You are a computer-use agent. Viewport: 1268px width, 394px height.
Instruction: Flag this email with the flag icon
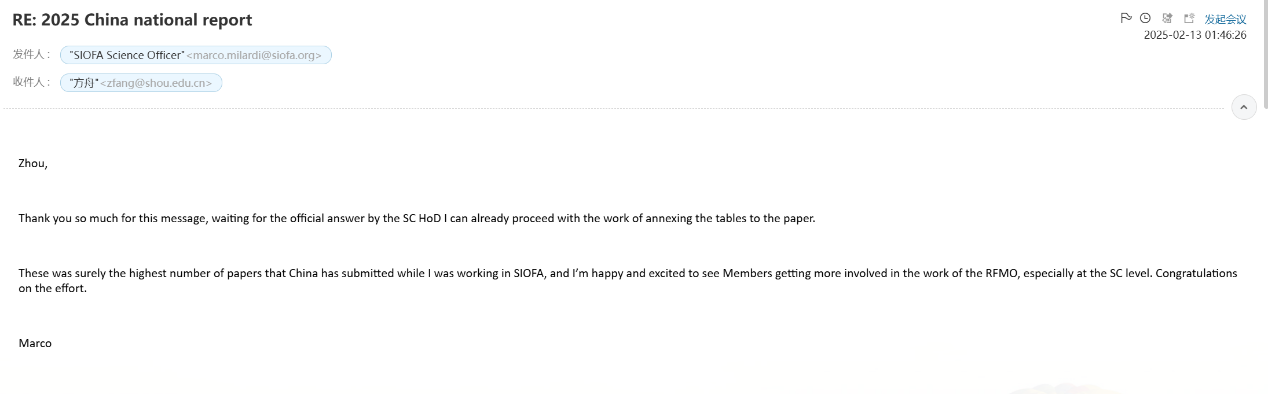pos(1126,18)
